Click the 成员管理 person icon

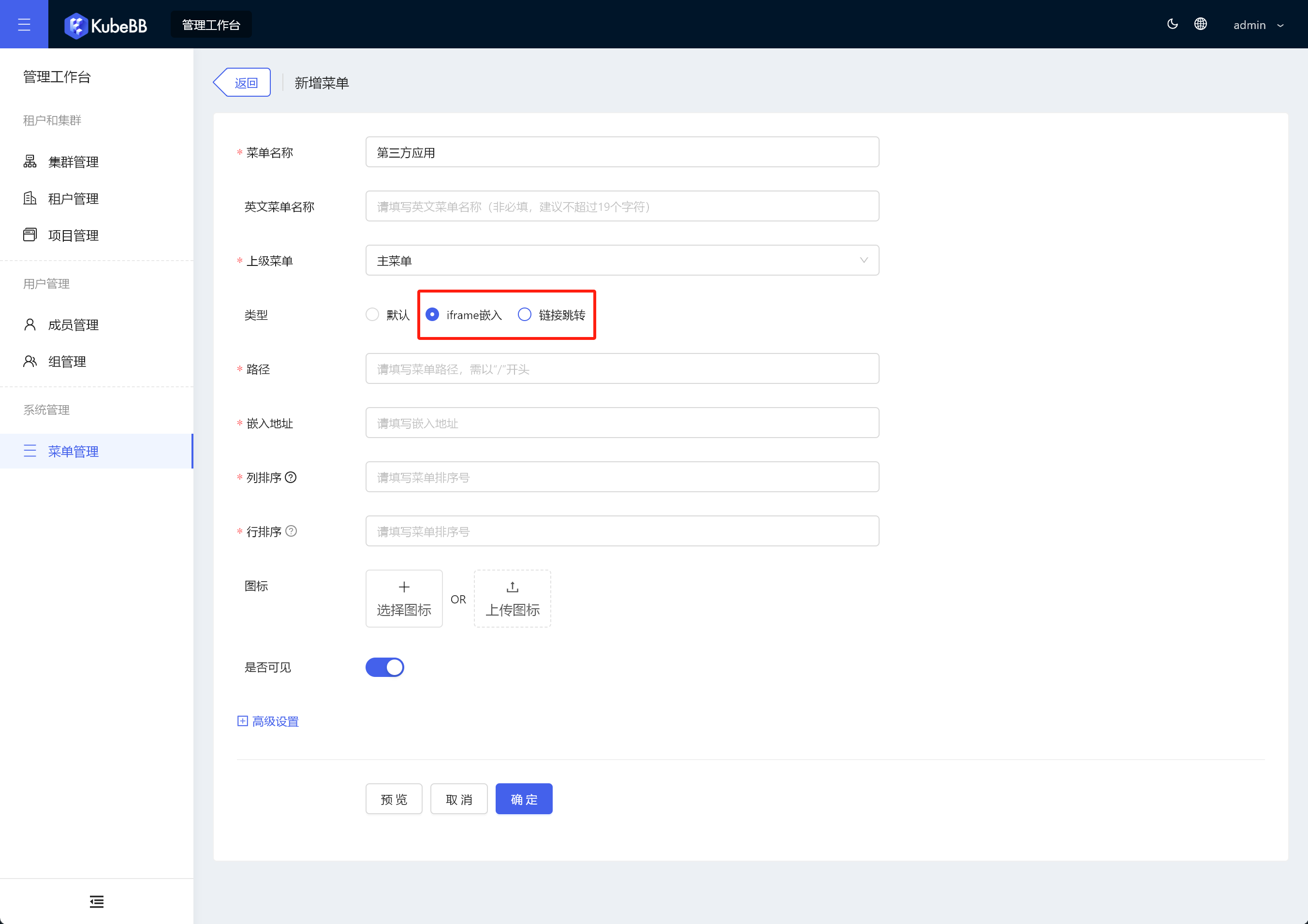[x=29, y=325]
